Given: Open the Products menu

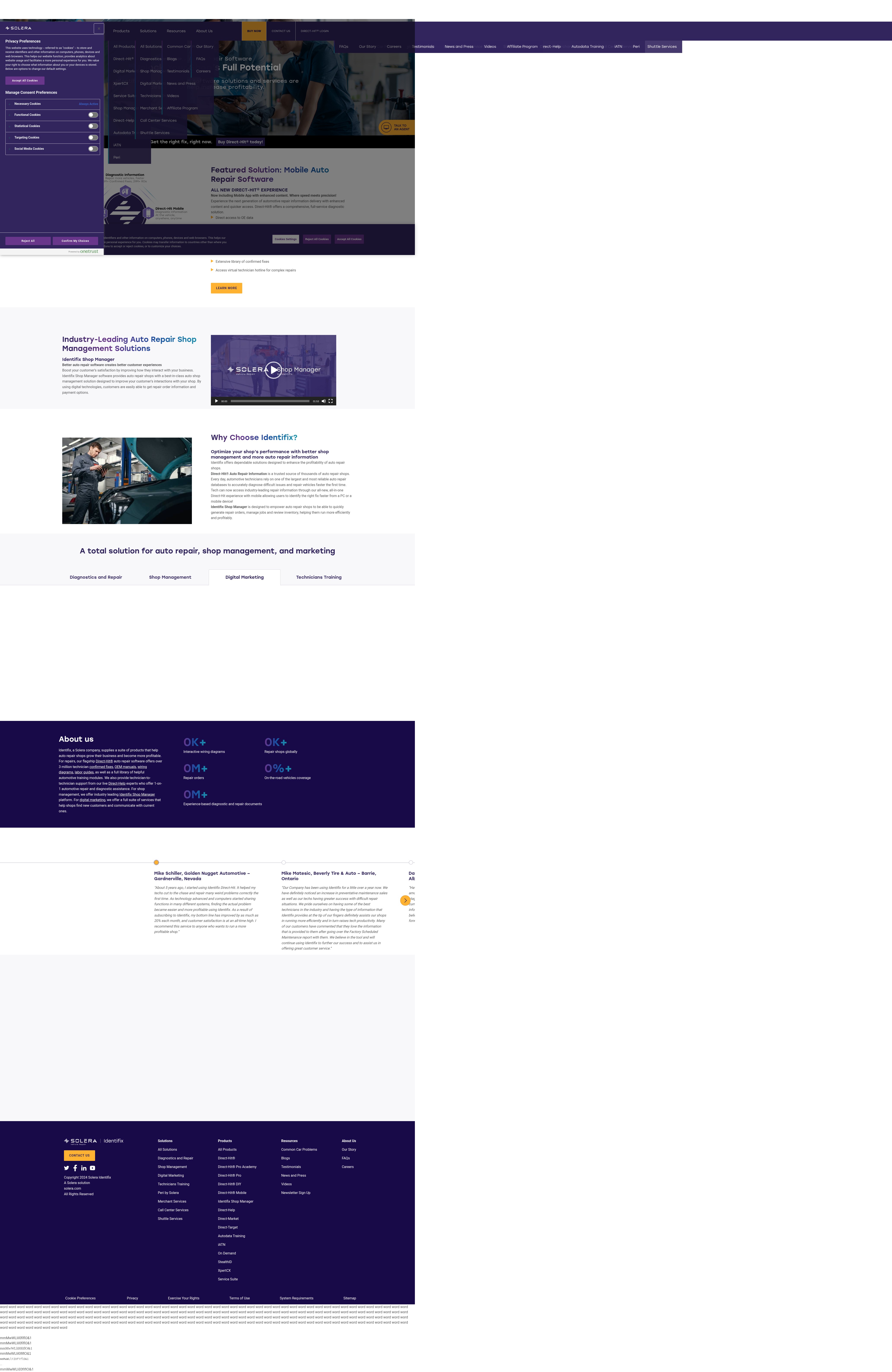Looking at the screenshot, I should coord(121,31).
